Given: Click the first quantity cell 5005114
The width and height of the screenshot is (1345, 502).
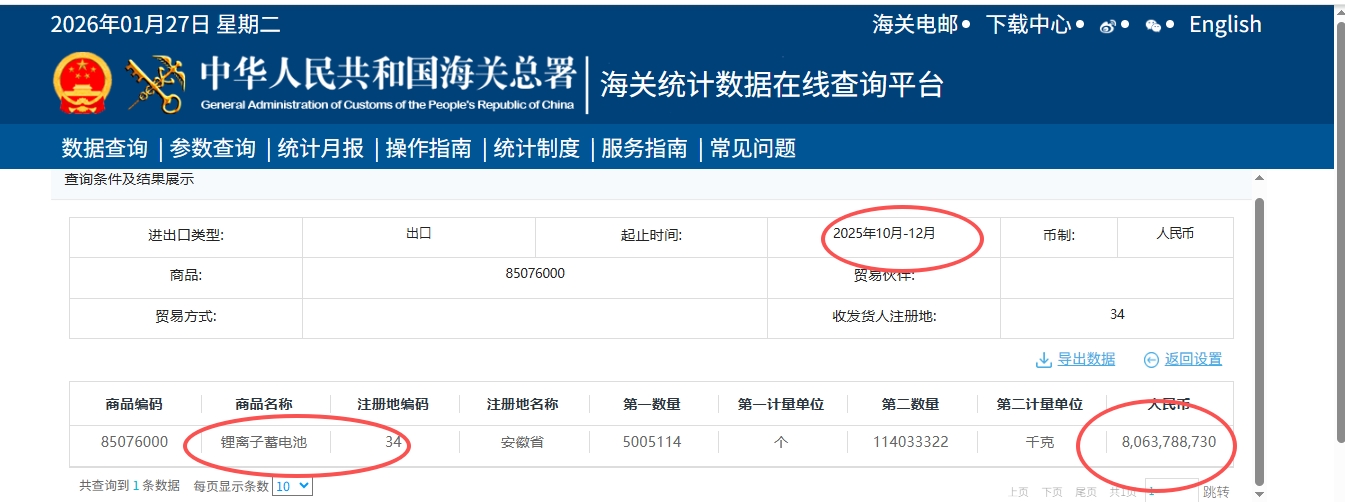Looking at the screenshot, I should pyautogui.click(x=652, y=441).
